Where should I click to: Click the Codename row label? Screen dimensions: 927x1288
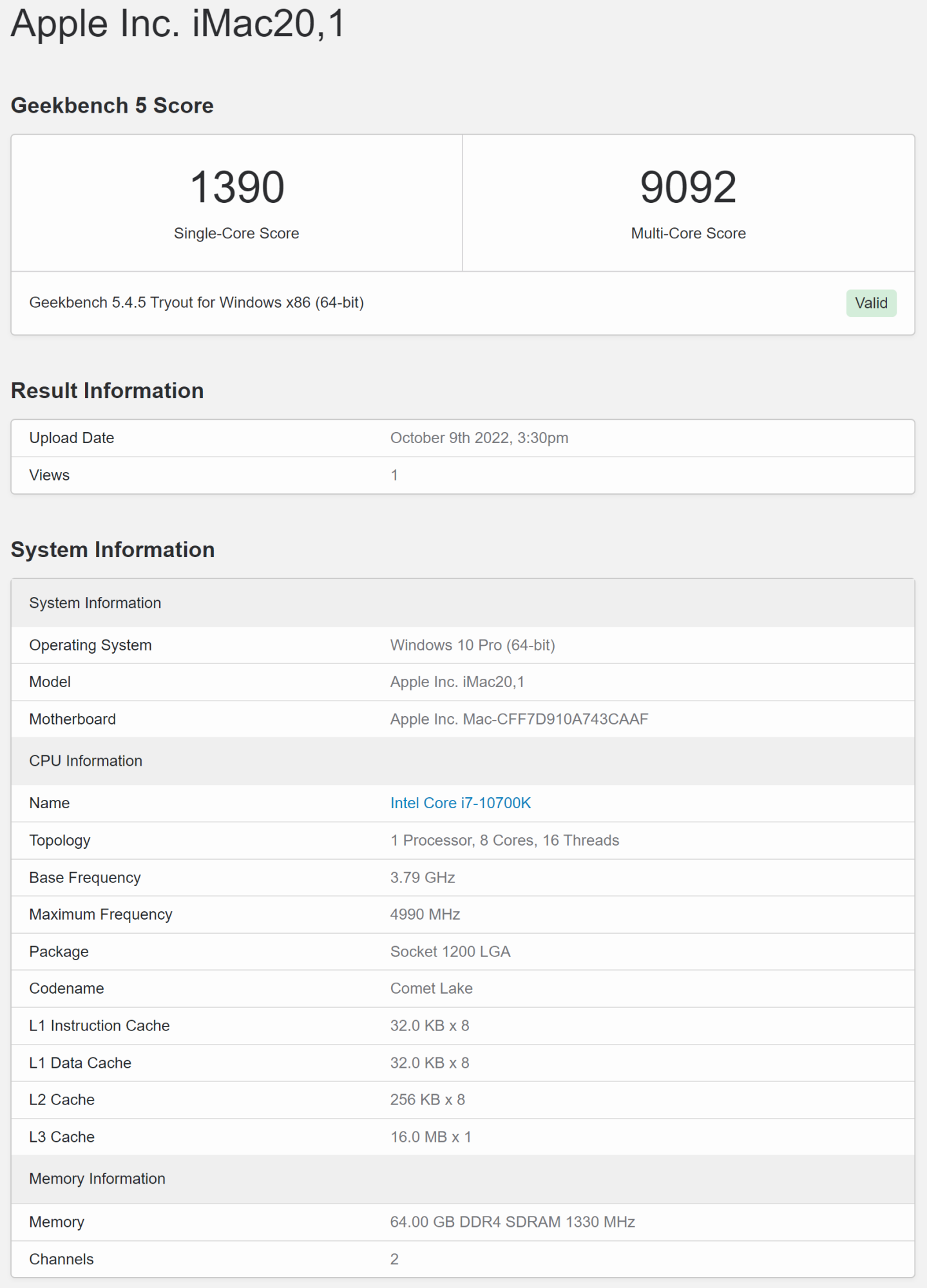coord(66,989)
